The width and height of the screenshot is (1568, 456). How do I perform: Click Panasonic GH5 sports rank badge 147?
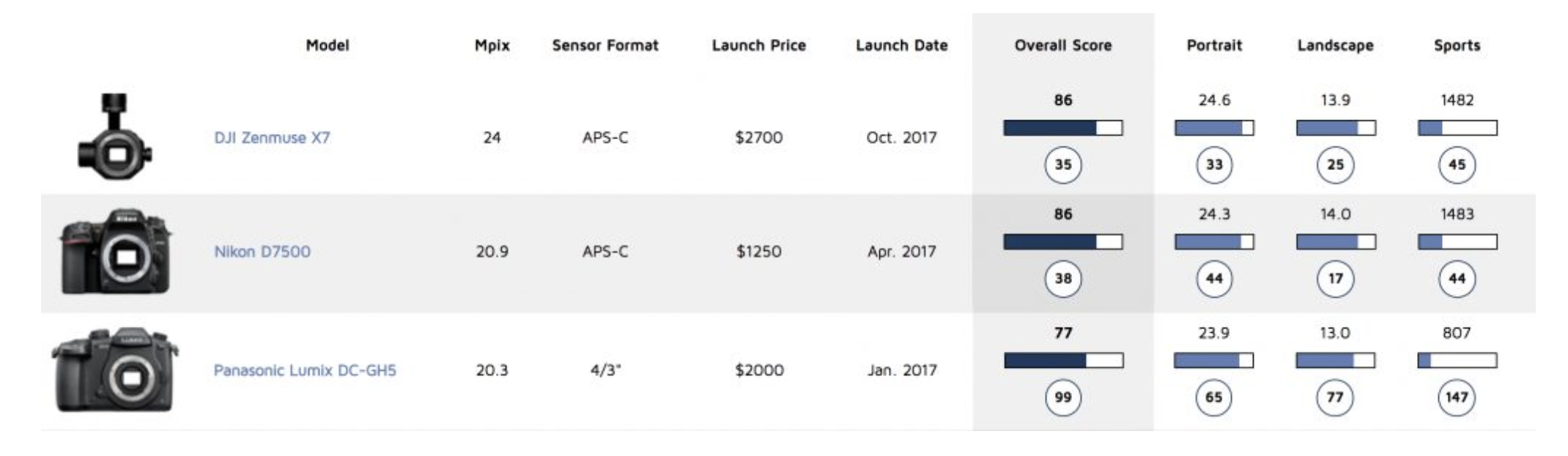tap(1457, 397)
